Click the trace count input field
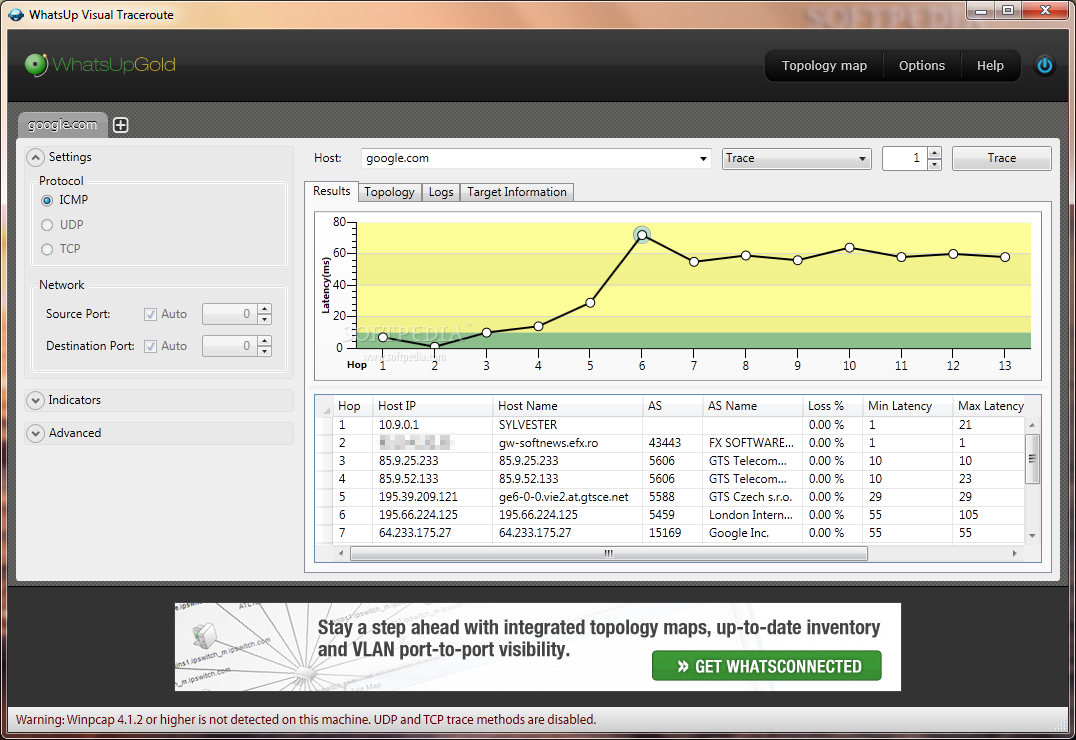This screenshot has width=1076, height=740. tap(904, 159)
